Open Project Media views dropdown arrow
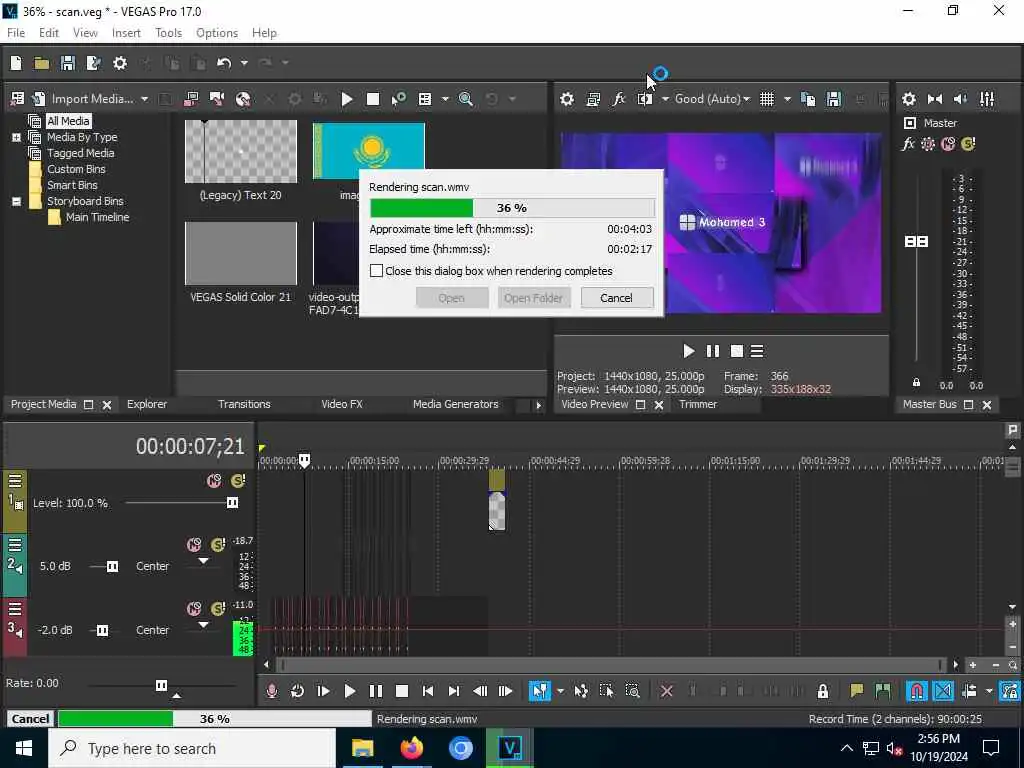The height and width of the screenshot is (768, 1024). point(445,99)
